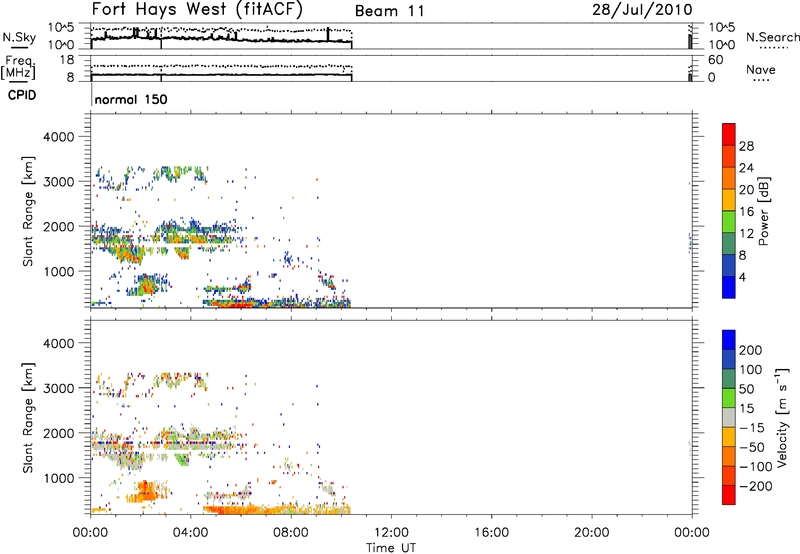This screenshot has width=800, height=554.
Task: Click the 04:00 time tick label
Action: point(191,533)
